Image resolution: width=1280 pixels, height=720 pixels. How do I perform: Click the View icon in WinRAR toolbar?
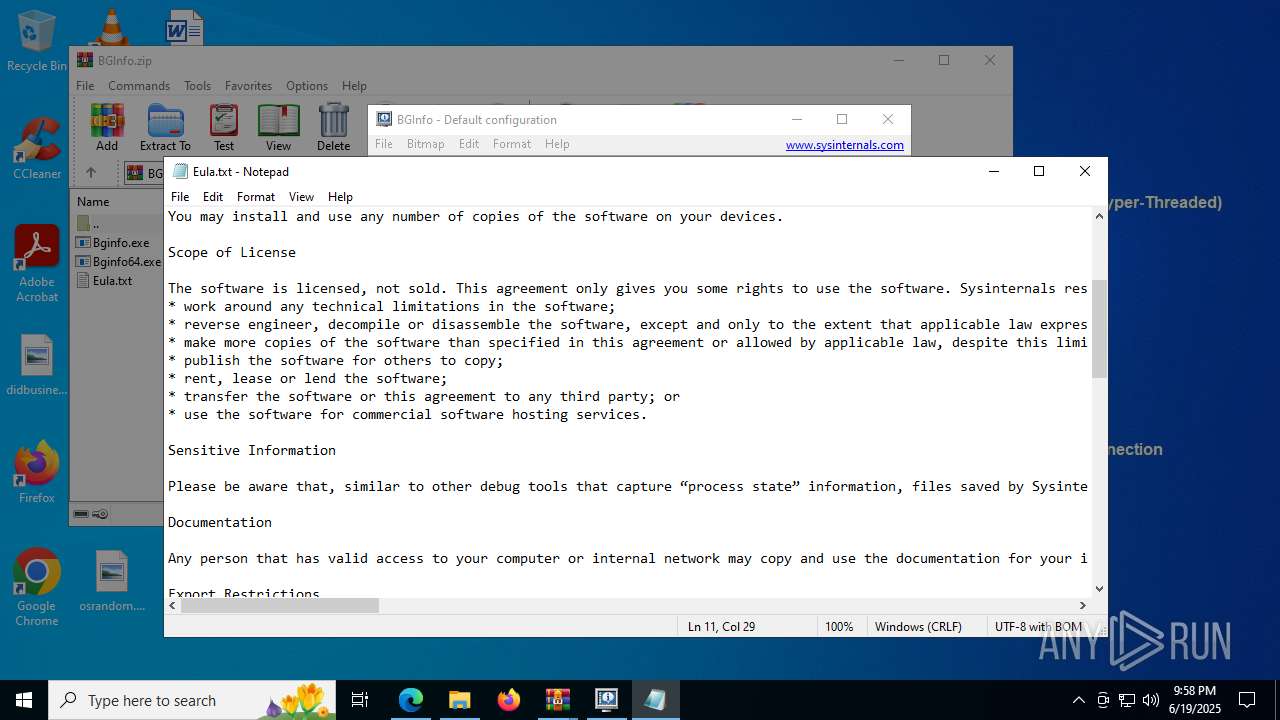click(x=279, y=127)
